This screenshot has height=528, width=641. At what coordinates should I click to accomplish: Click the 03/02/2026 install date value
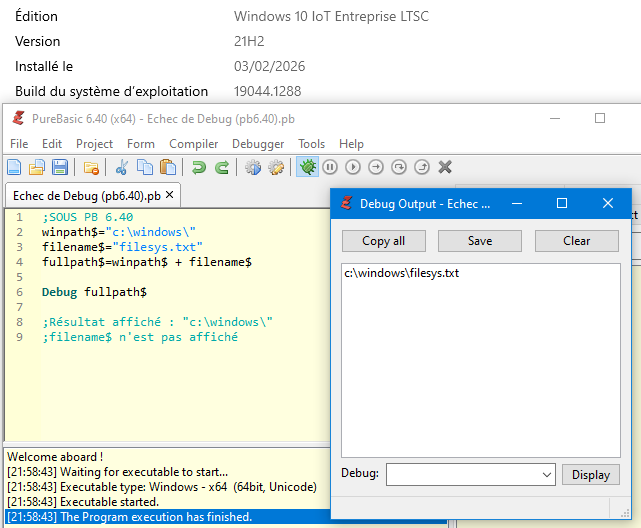coord(269,66)
